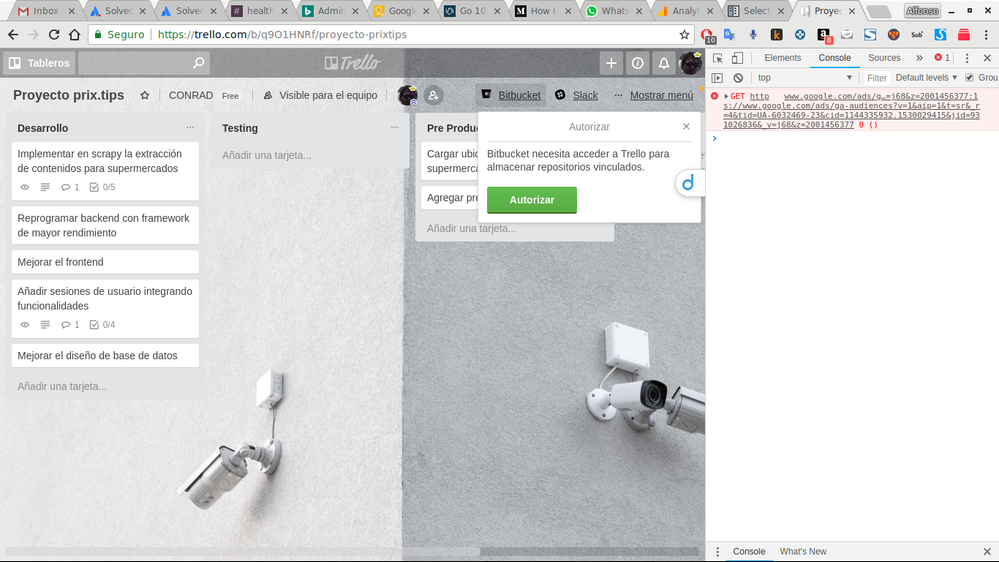Expand the GET error message triangle
Image resolution: width=999 pixels, height=562 pixels.
(726, 96)
